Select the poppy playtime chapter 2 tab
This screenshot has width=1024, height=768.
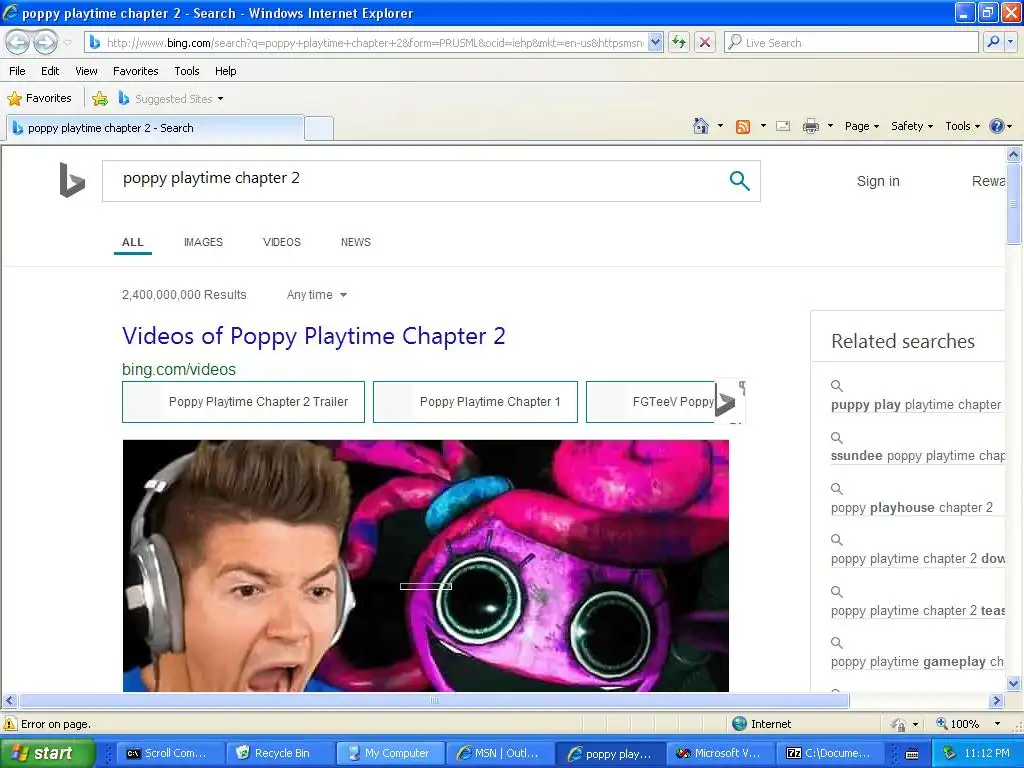pos(154,128)
